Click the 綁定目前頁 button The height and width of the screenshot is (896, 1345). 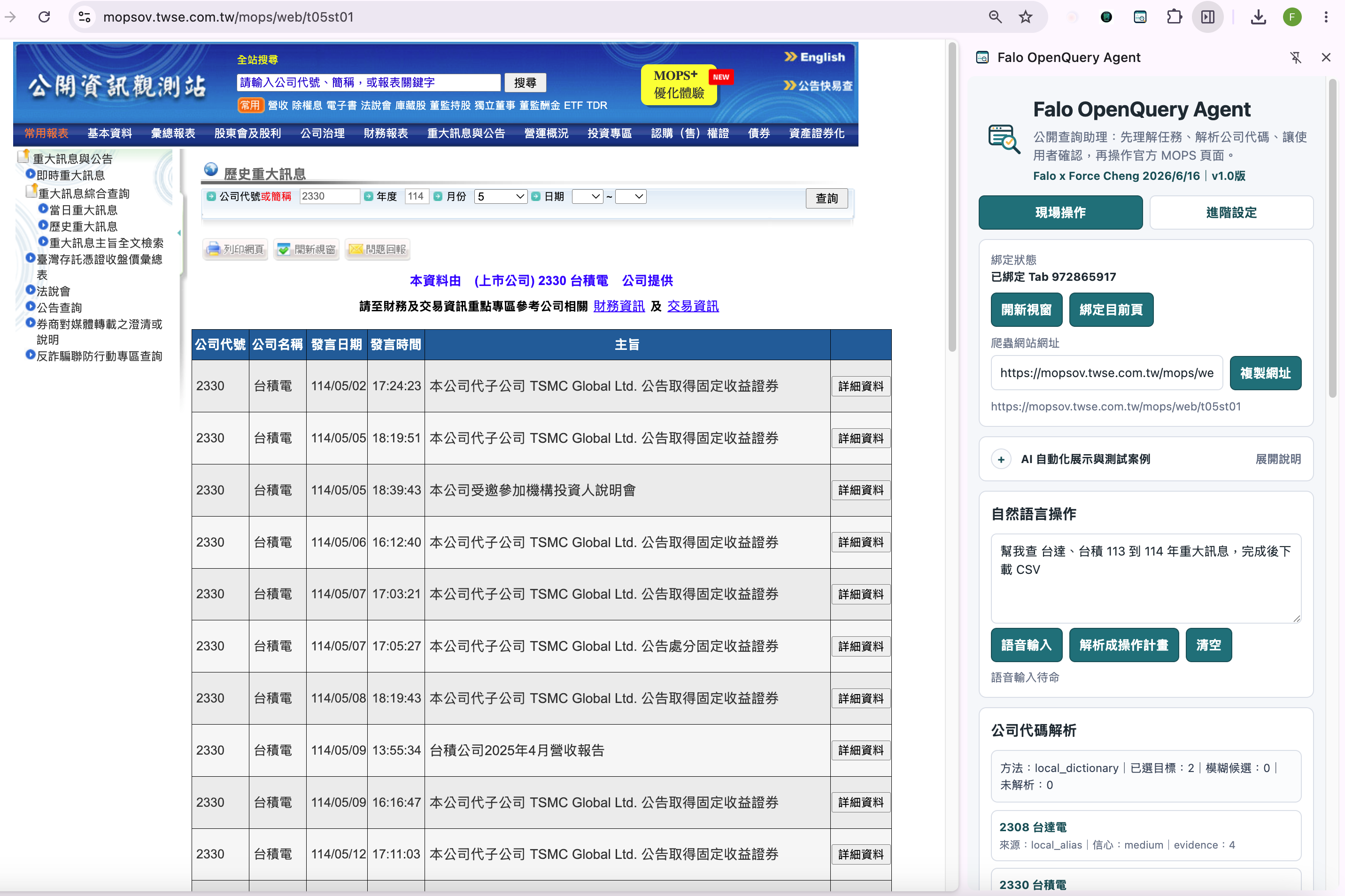[x=1111, y=310]
